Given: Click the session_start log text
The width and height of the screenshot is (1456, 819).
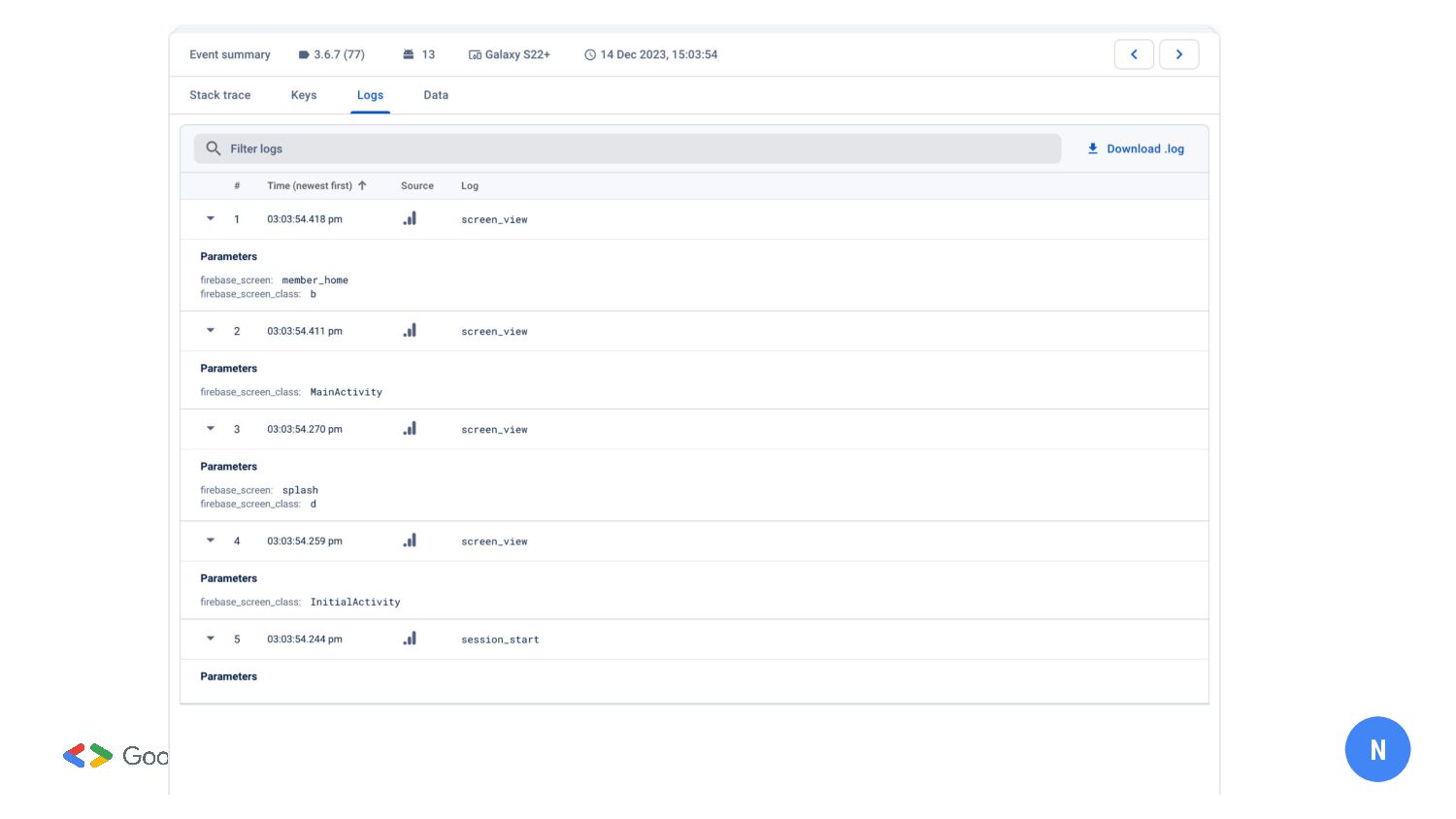Looking at the screenshot, I should coord(500,639).
